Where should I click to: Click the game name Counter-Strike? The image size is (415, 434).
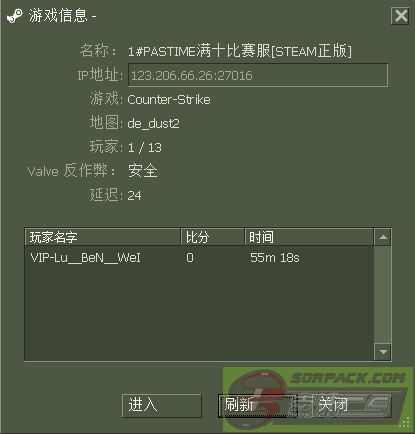click(169, 100)
